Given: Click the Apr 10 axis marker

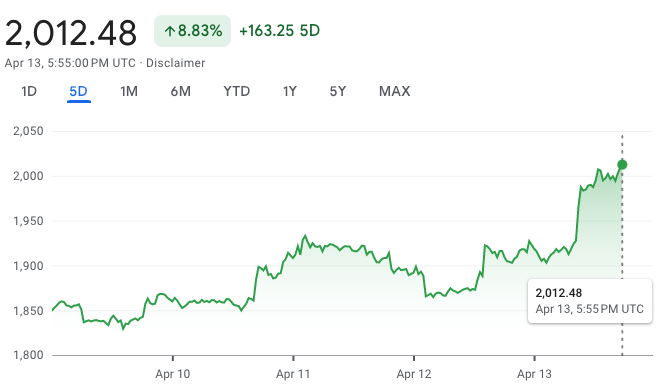Looking at the screenshot, I should click(x=173, y=374).
